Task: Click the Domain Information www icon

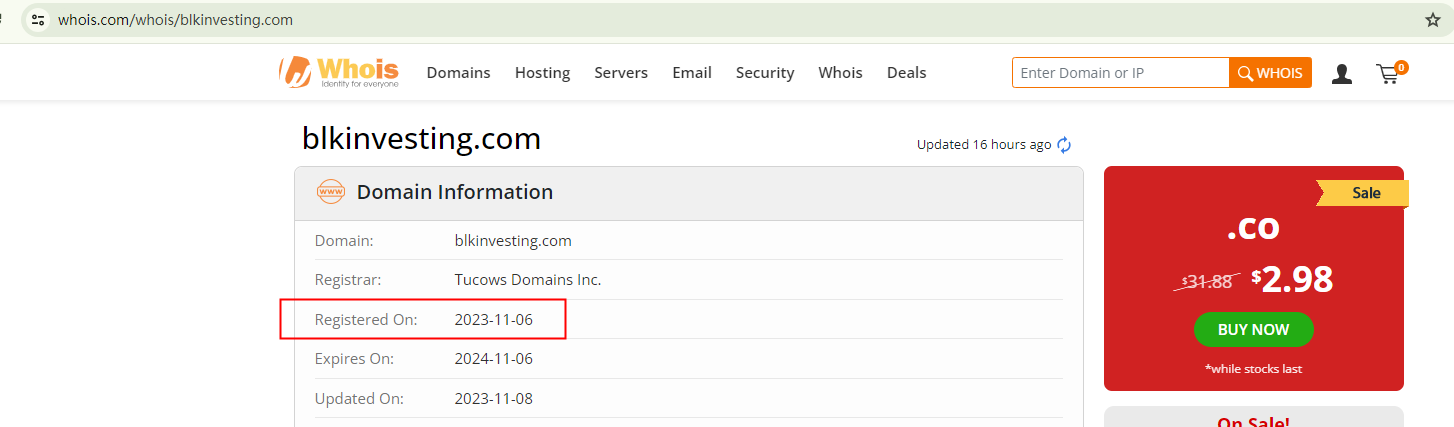Action: 330,192
